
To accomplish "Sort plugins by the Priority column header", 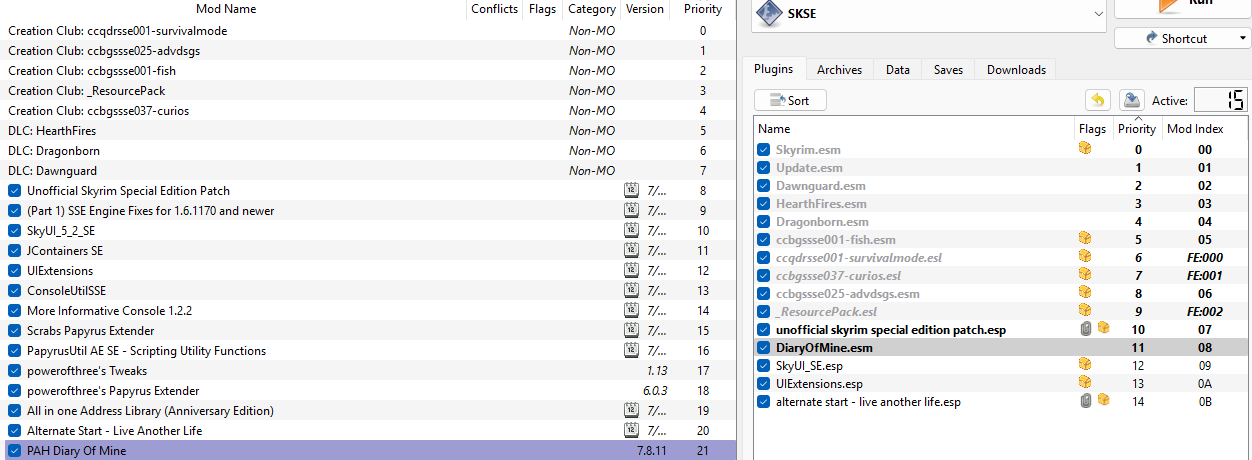I will click(x=1136, y=128).
